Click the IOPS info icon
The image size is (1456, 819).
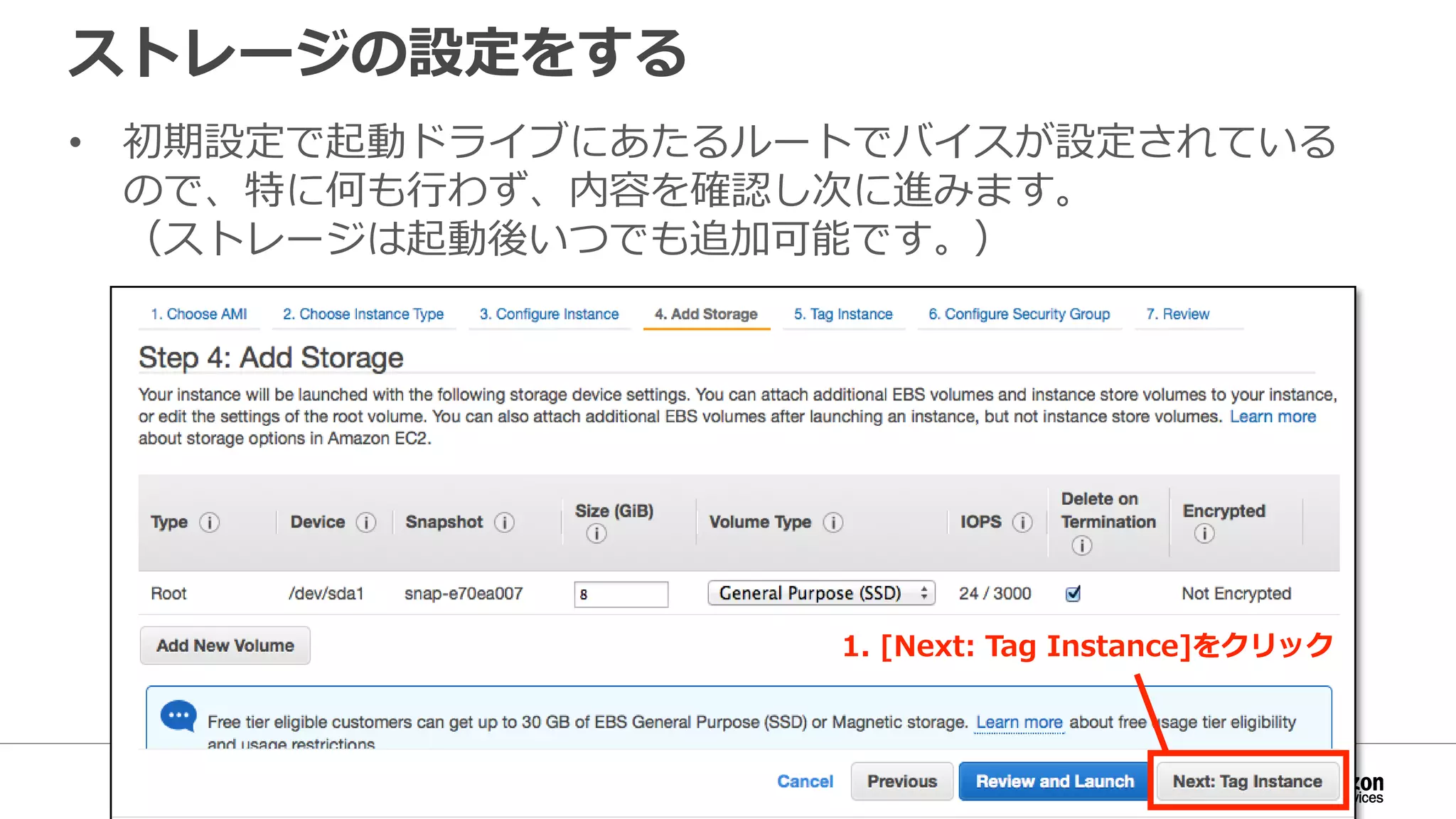pos(1022,523)
